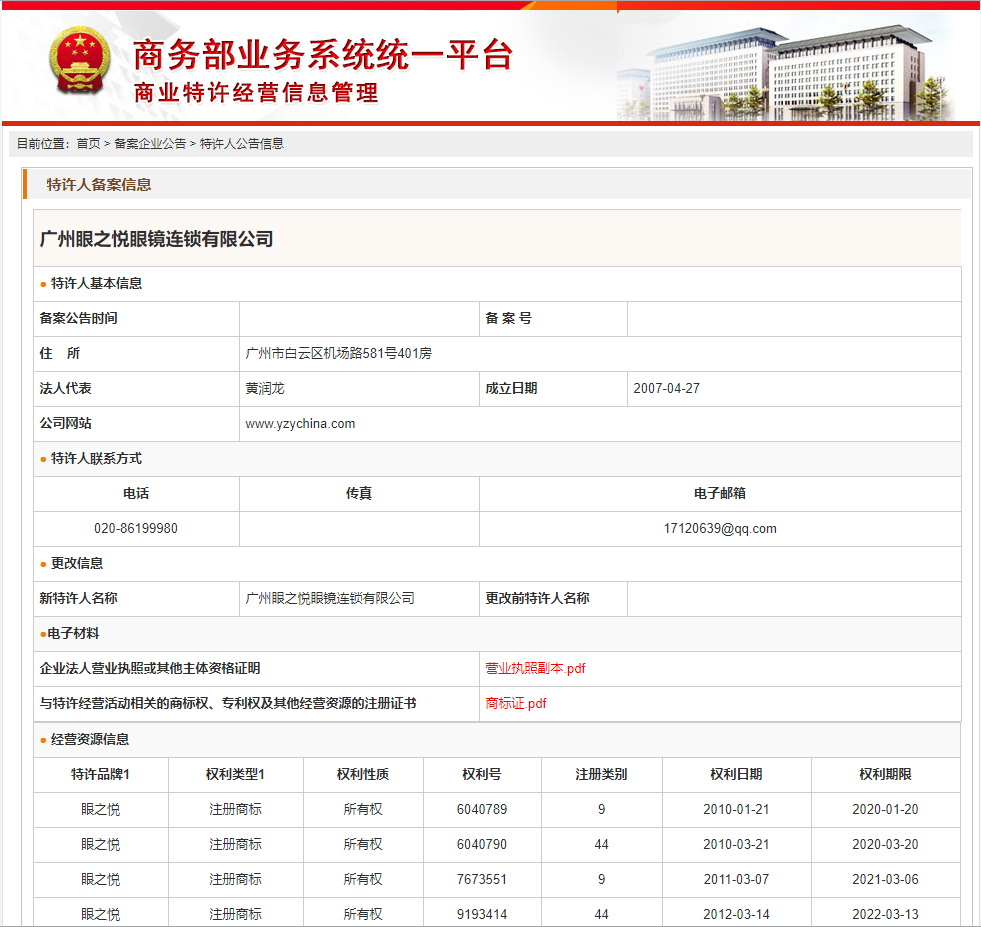Screen dimensions: 981x927
Task: Select trademark number 9193414
Action: 482,914
